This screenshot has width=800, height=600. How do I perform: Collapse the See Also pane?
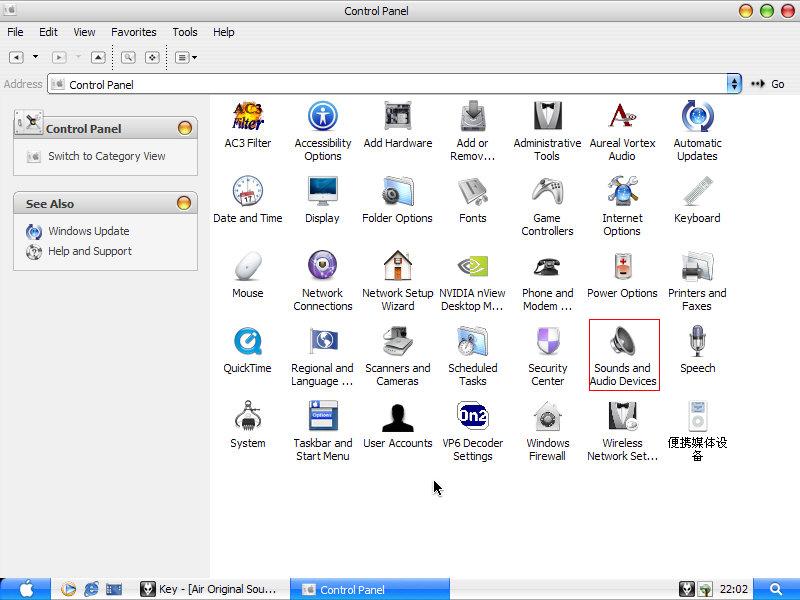(x=184, y=203)
